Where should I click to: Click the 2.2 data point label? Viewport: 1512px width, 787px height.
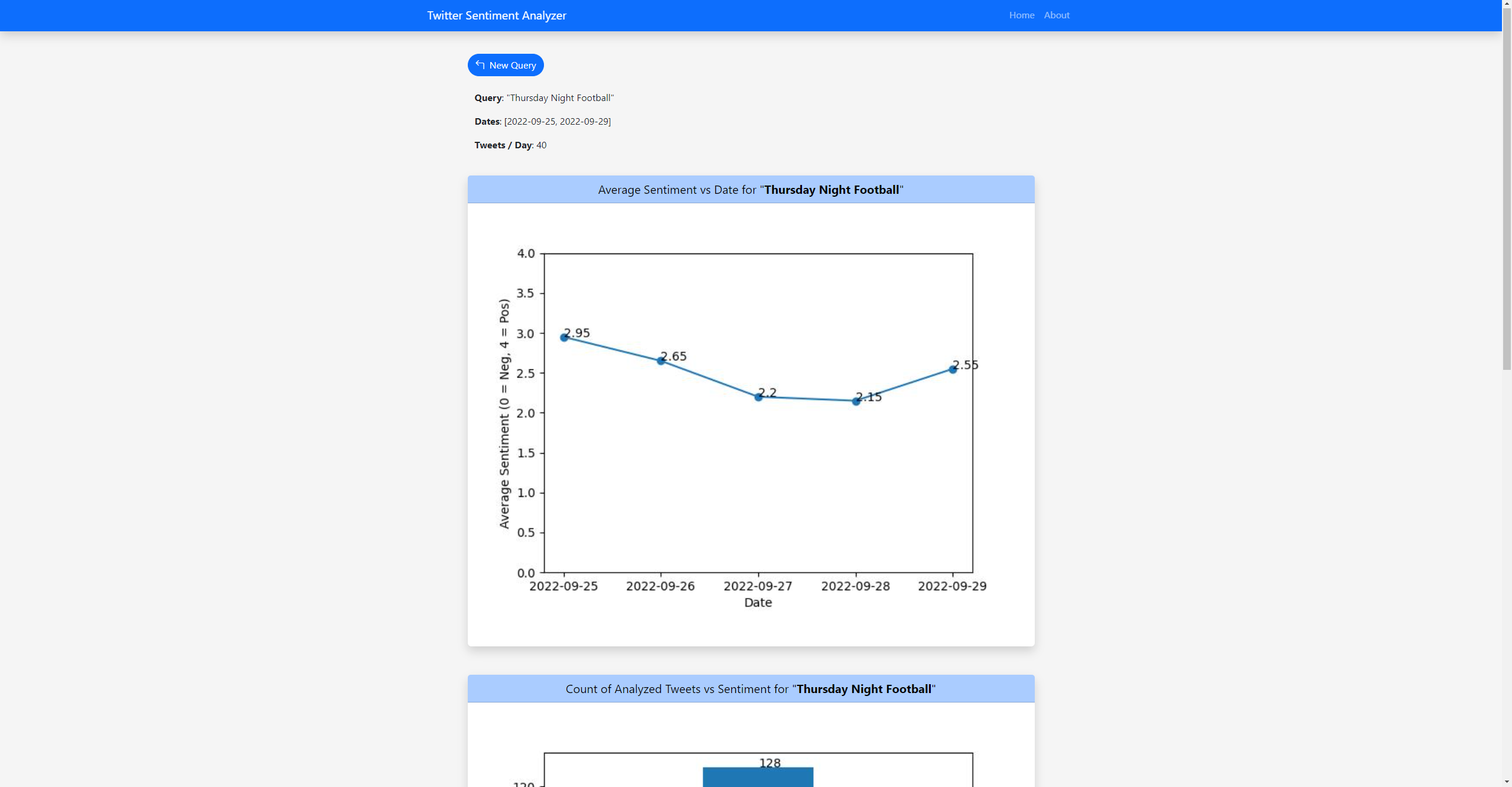(767, 392)
